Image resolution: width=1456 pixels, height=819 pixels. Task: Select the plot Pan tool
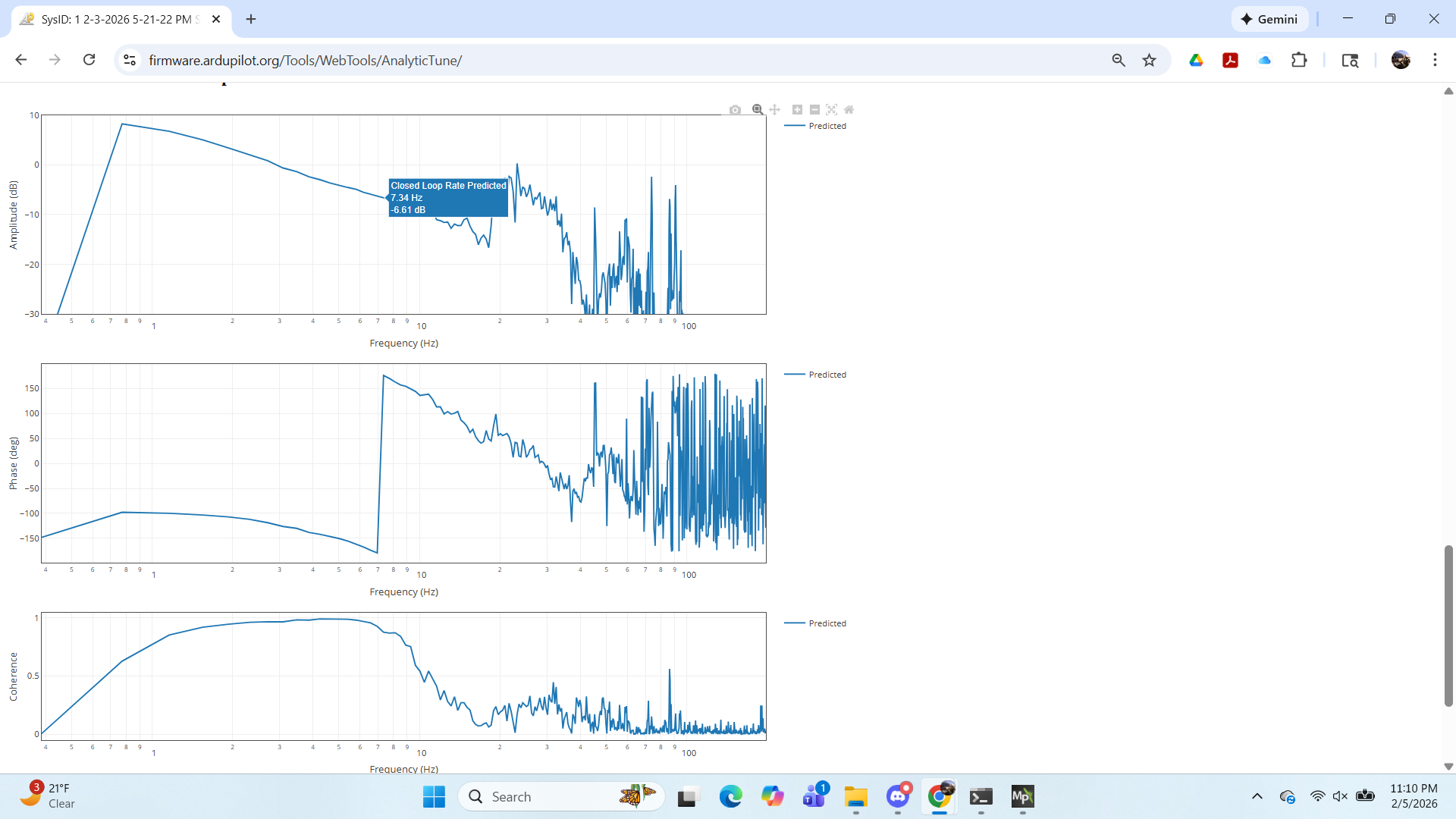coord(774,110)
